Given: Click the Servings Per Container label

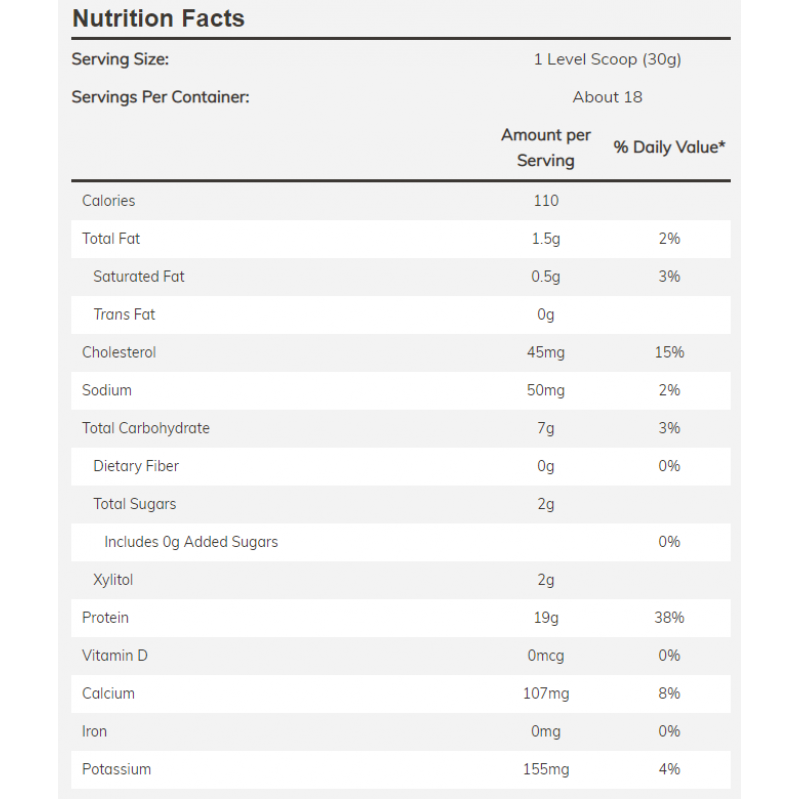Looking at the screenshot, I should point(160,97).
